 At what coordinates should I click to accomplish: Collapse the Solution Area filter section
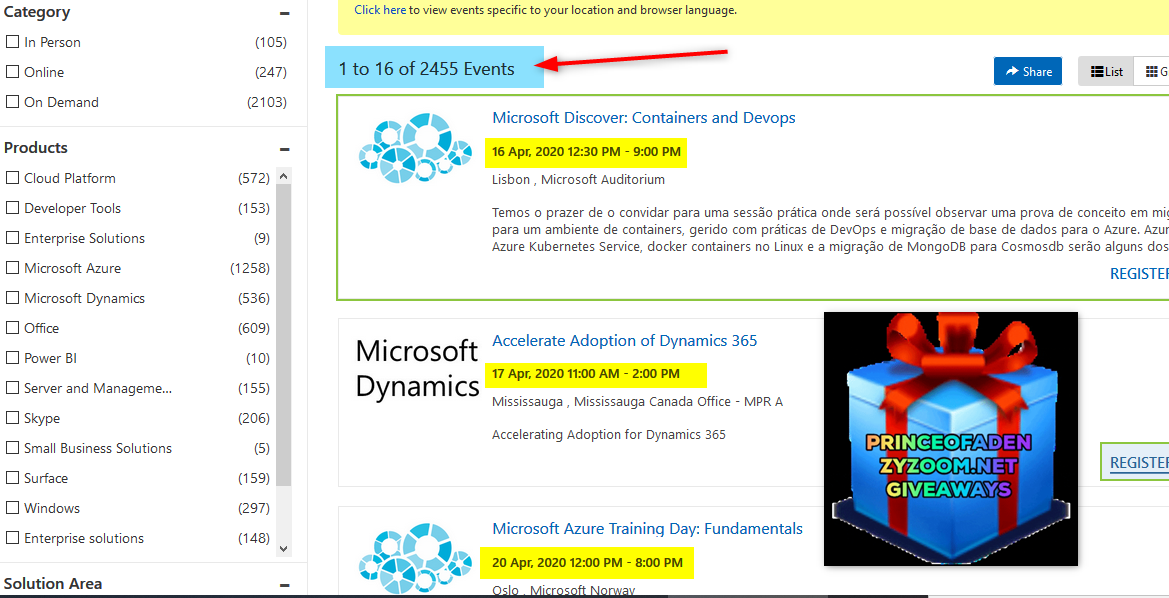click(x=284, y=585)
